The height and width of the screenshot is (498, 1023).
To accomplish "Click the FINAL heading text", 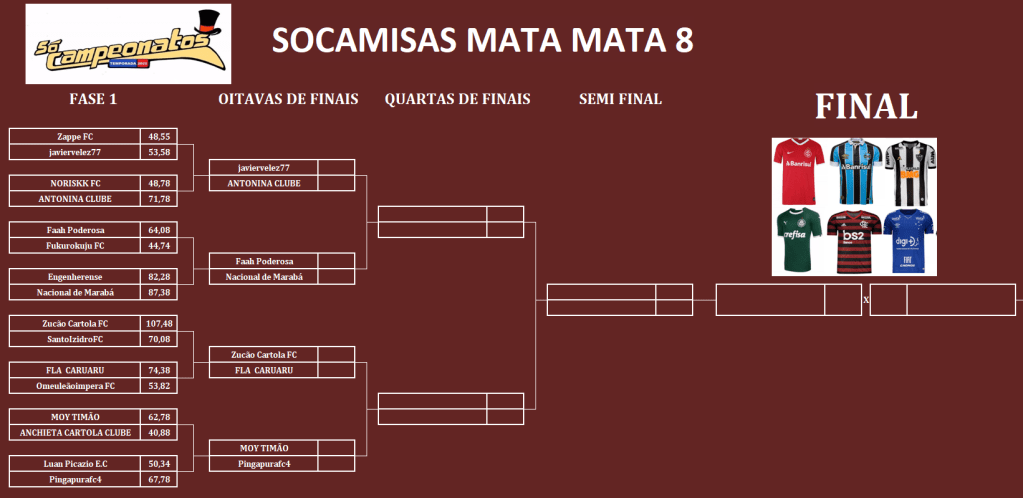I will coord(866,107).
